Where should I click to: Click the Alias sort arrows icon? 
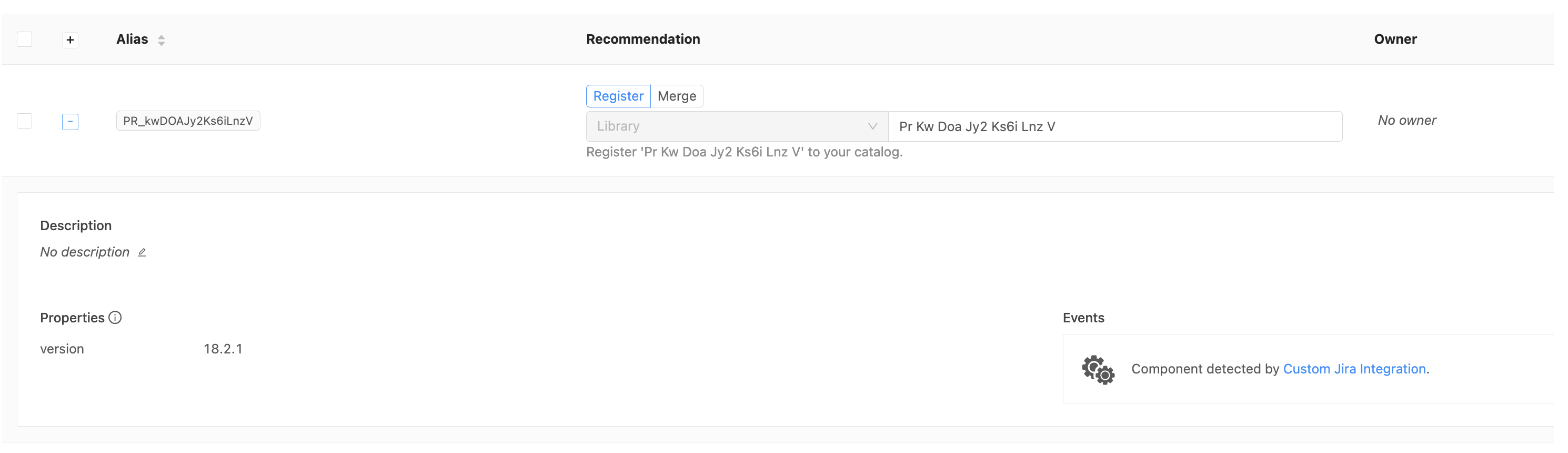pos(162,40)
